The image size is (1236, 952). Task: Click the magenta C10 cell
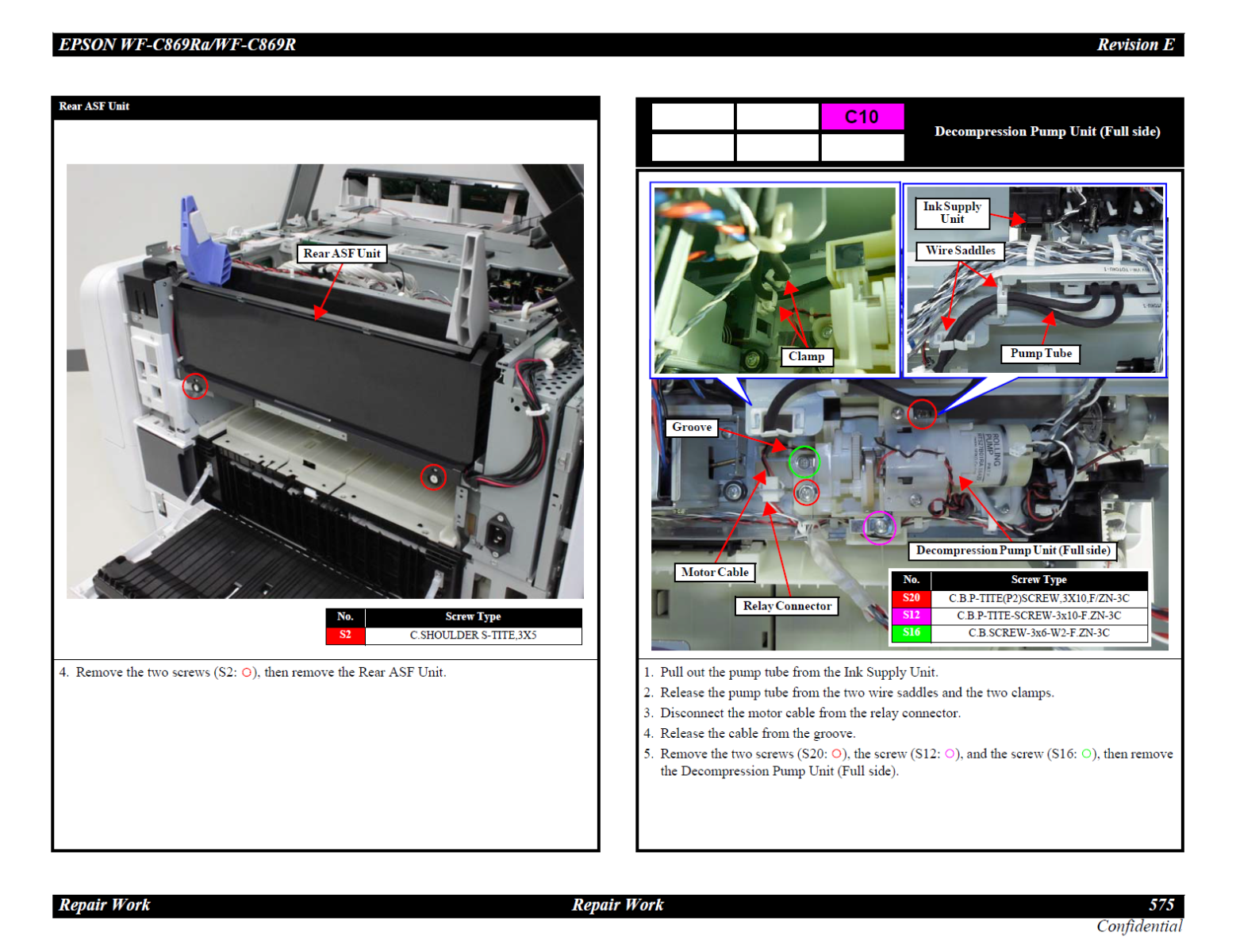pyautogui.click(x=862, y=117)
